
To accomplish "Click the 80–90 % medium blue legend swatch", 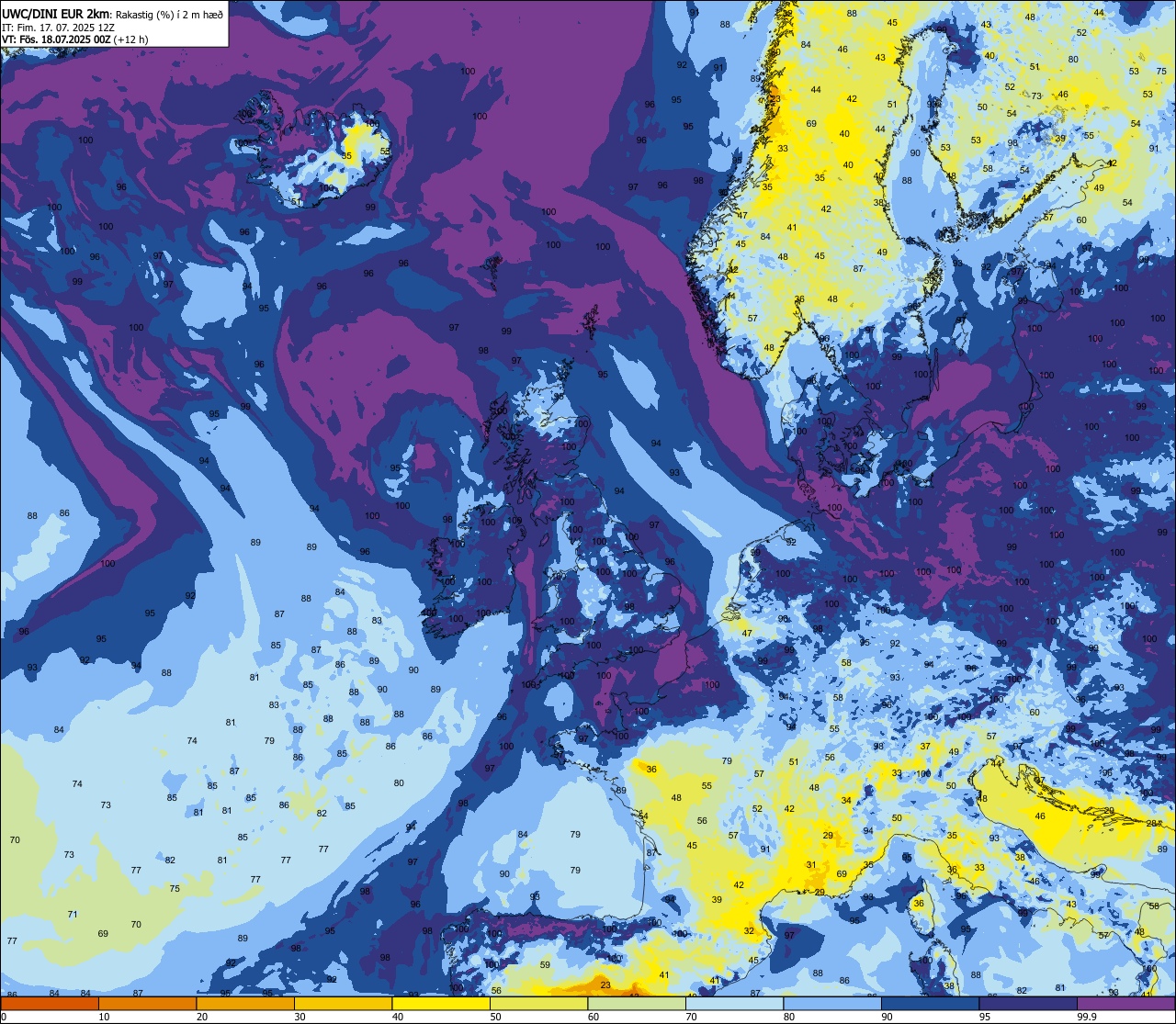I will click(x=832, y=1004).
